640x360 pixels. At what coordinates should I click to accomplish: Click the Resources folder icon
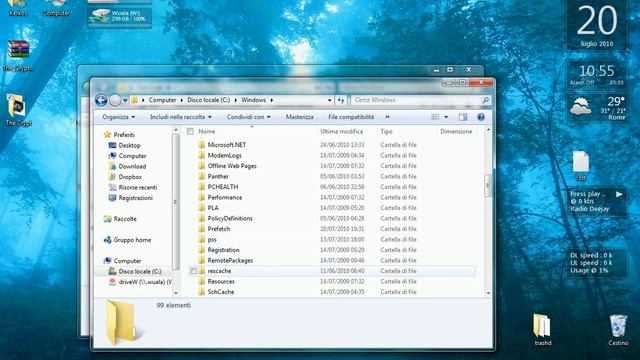click(x=201, y=282)
